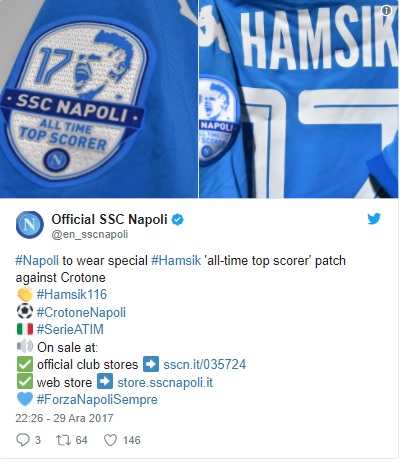400x462 pixels.
Task: Click the SSC Napoli profile avatar
Action: tap(30, 225)
